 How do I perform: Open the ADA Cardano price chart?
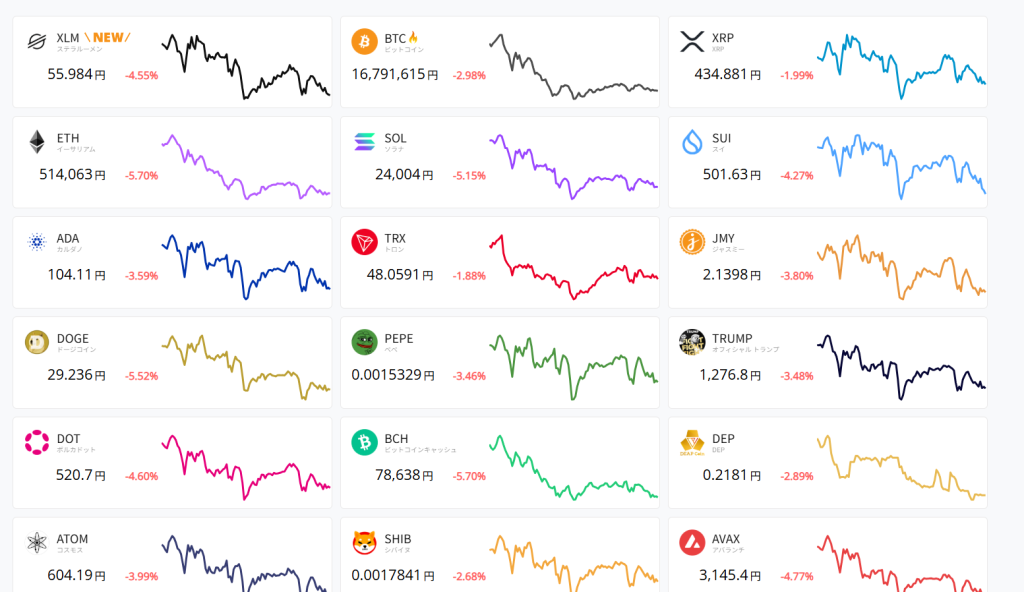(245, 263)
